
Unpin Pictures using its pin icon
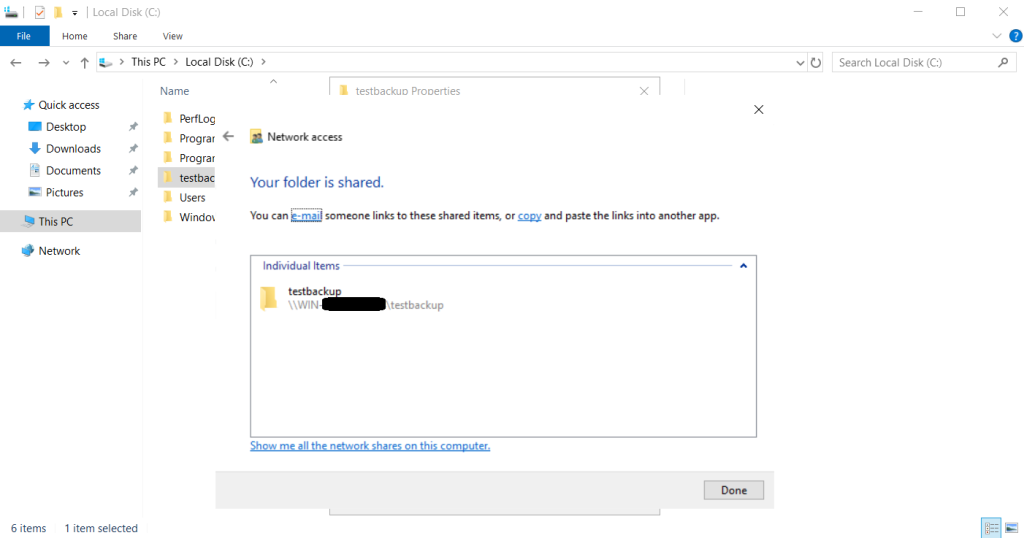point(133,193)
